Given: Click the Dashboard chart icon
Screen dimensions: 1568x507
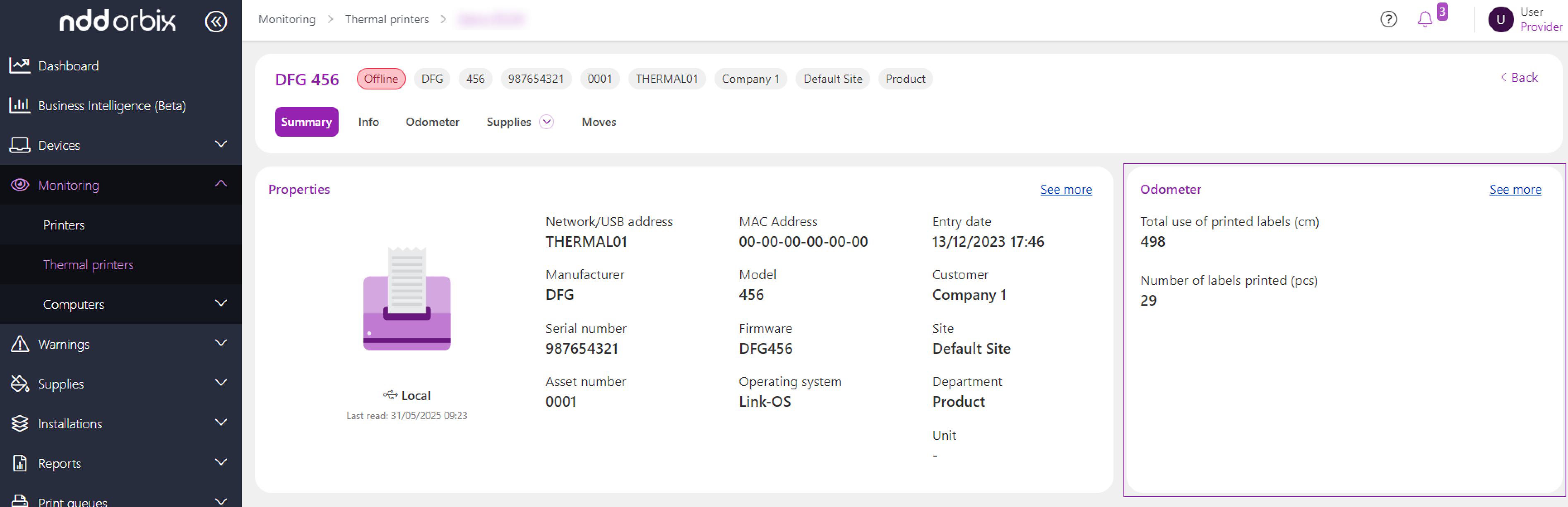Looking at the screenshot, I should pyautogui.click(x=19, y=65).
